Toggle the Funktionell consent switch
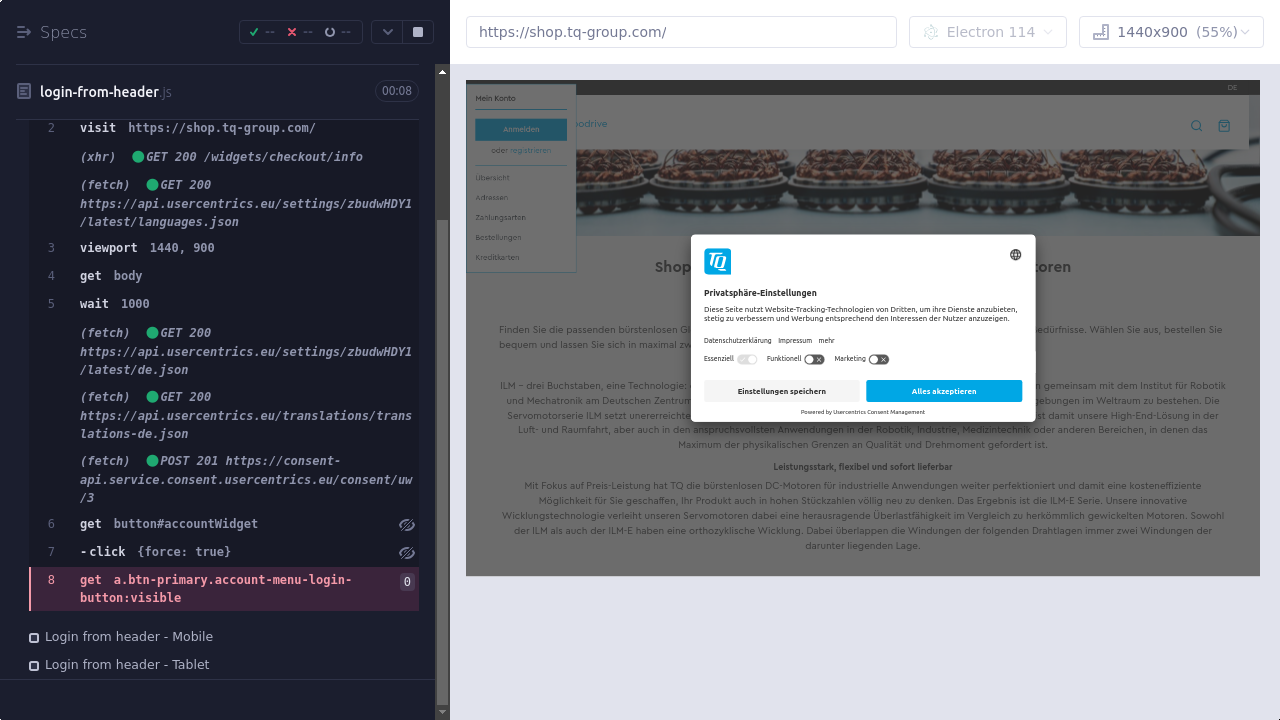The image size is (1280, 720). pos(814,359)
